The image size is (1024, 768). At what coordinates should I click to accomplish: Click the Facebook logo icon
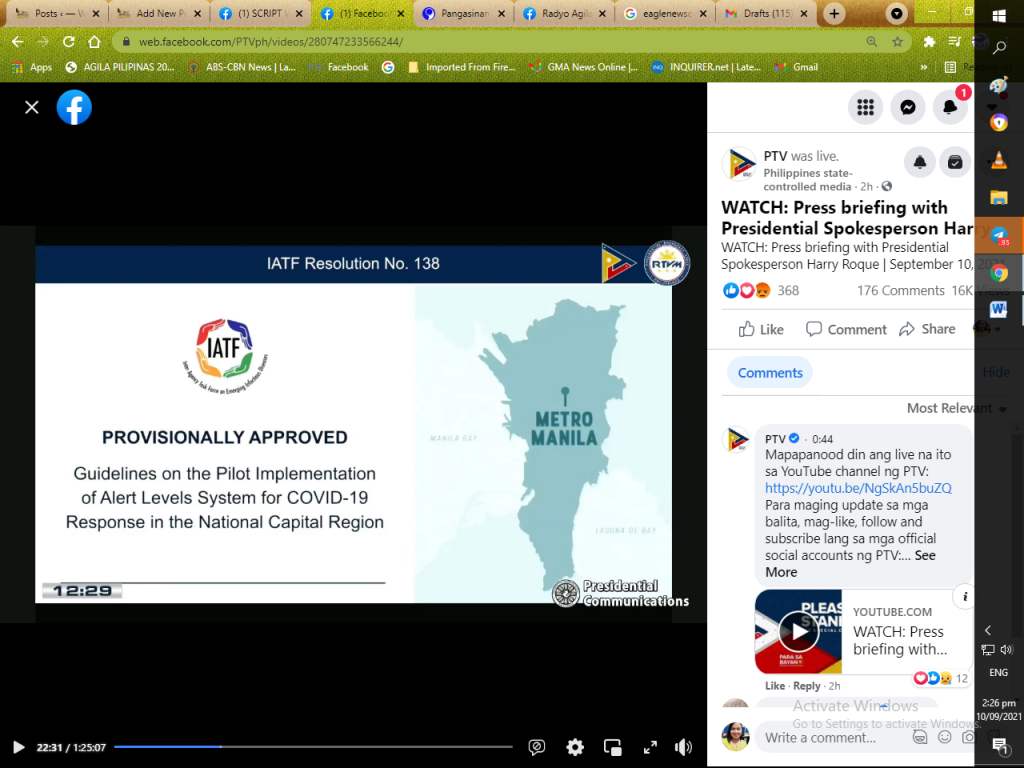(74, 107)
